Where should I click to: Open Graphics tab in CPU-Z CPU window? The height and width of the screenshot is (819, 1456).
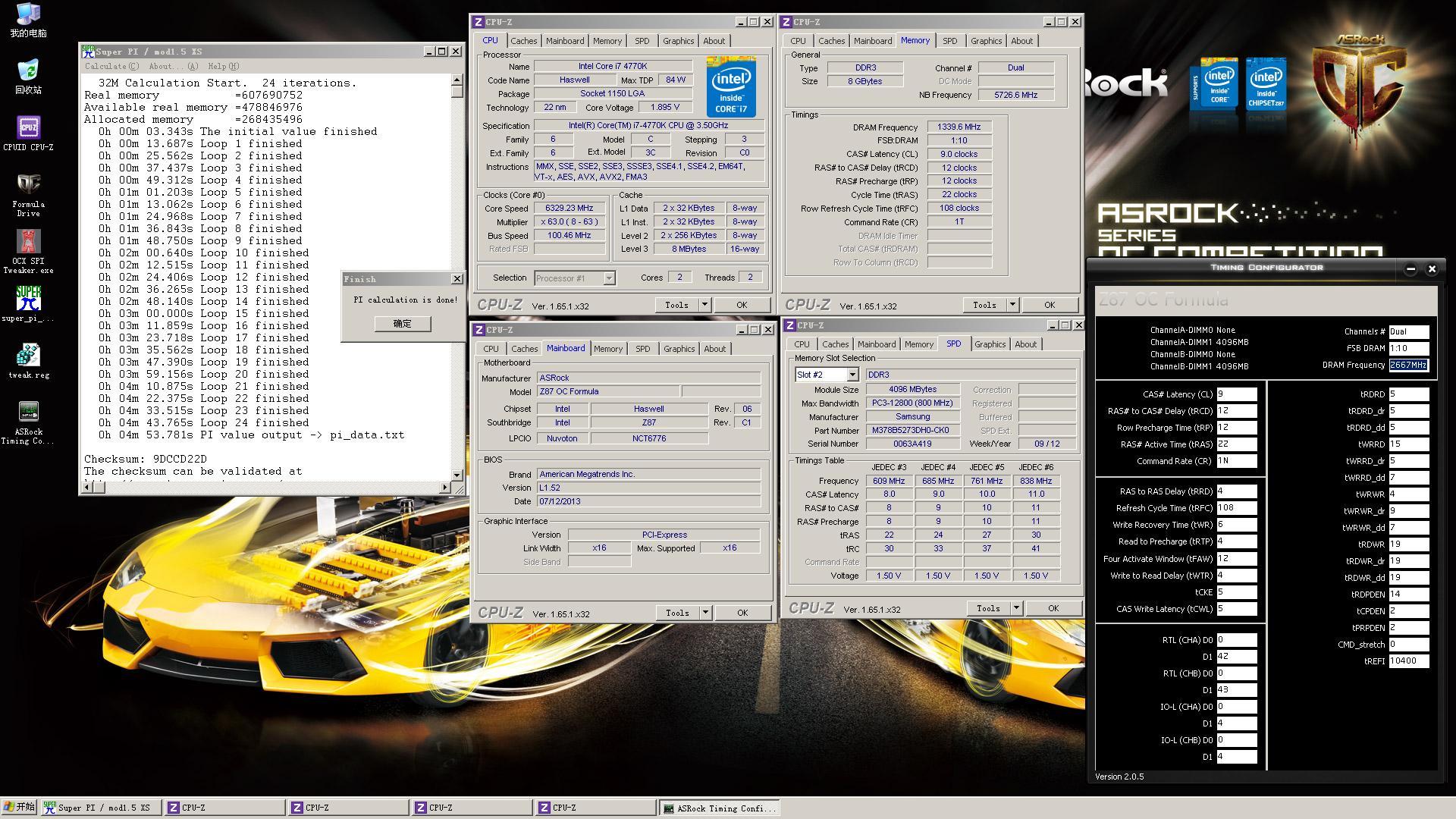(x=678, y=41)
